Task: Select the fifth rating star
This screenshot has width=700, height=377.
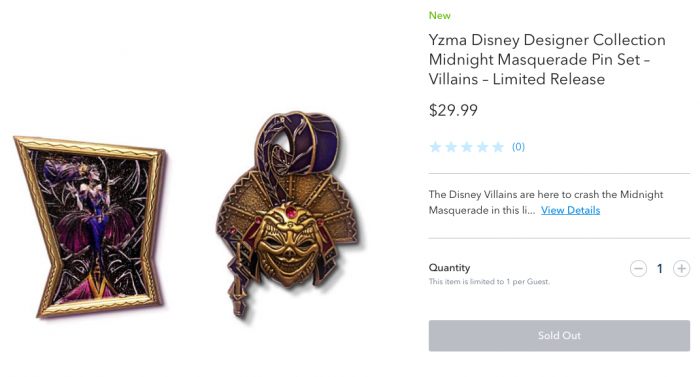Action: coord(498,147)
